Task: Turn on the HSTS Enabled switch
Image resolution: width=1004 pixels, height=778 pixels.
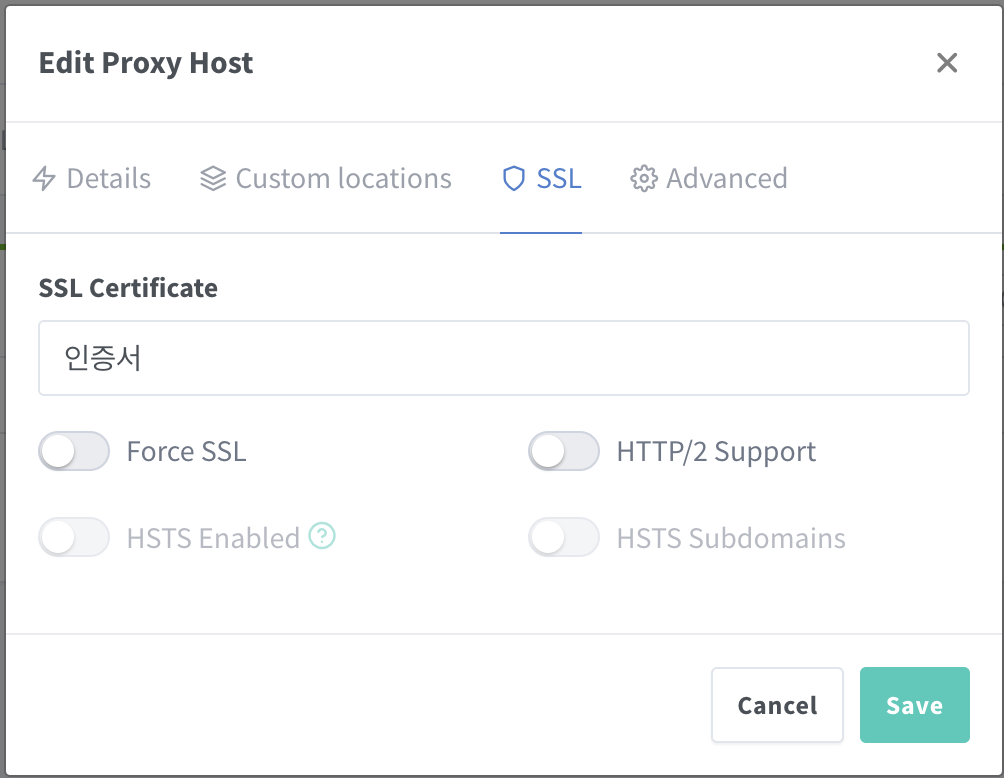Action: coord(74,538)
